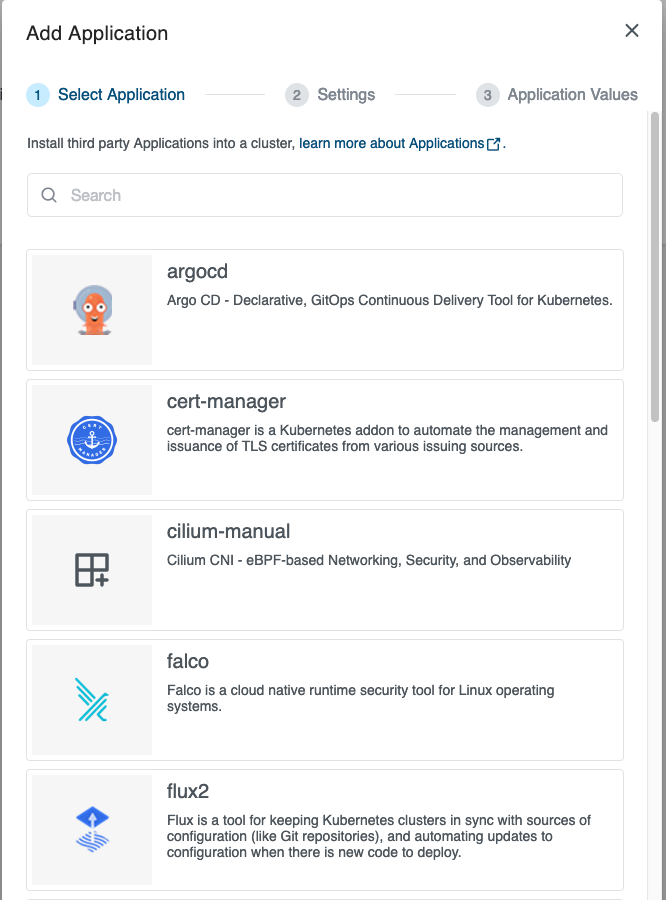Select the cilium-manual application entry

tap(380, 570)
